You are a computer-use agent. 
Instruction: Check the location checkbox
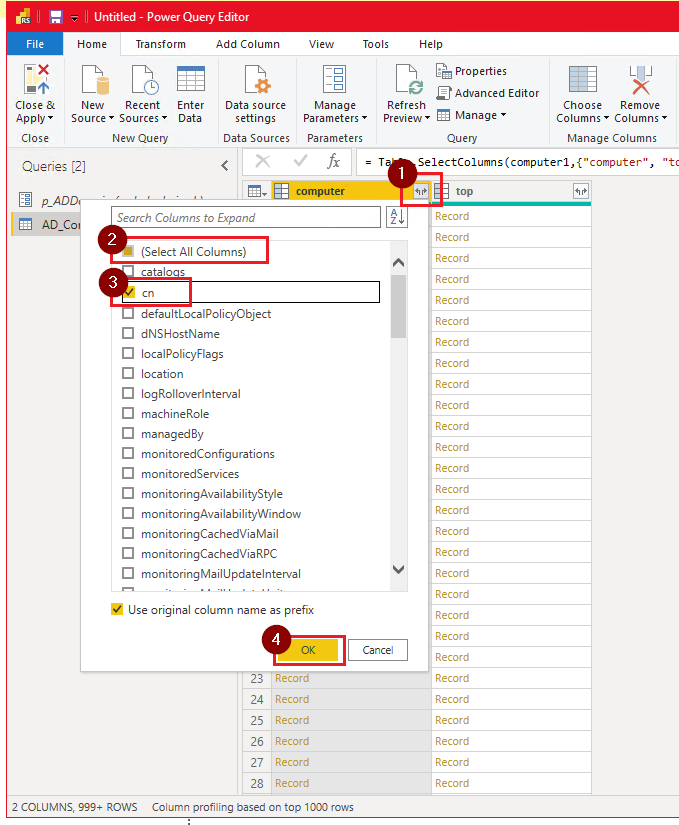(x=128, y=374)
